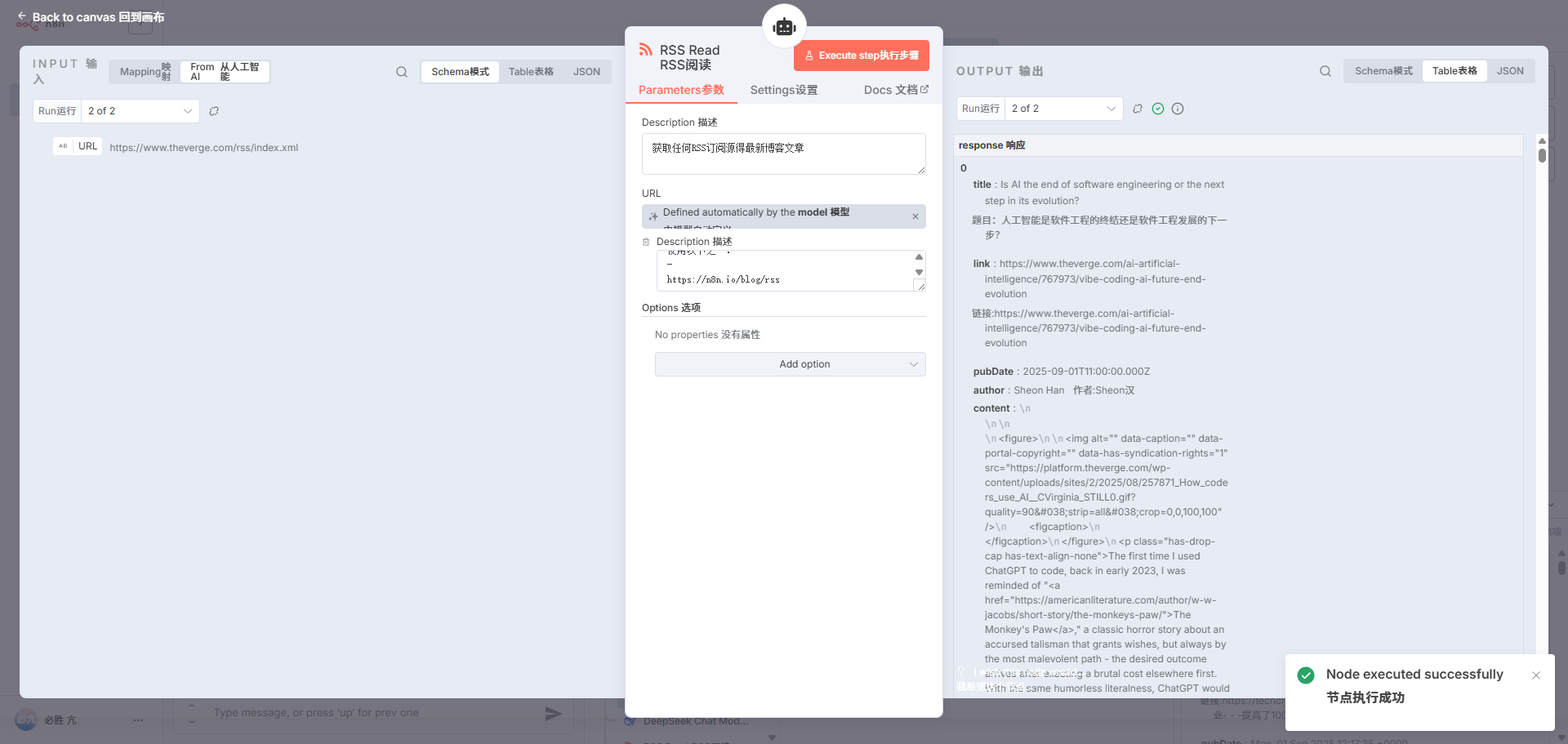Open the Add option dropdown
Screen dimensions: 1568x744
point(790,364)
